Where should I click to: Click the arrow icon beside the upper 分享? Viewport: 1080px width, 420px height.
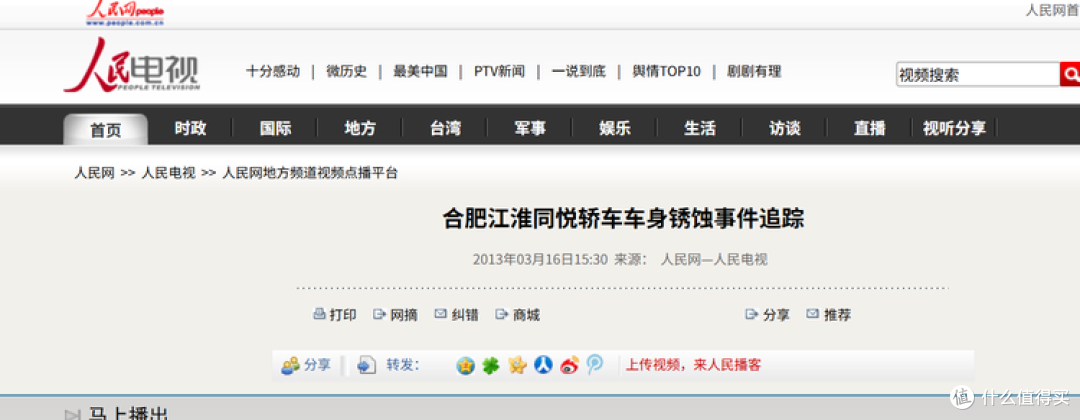point(751,314)
